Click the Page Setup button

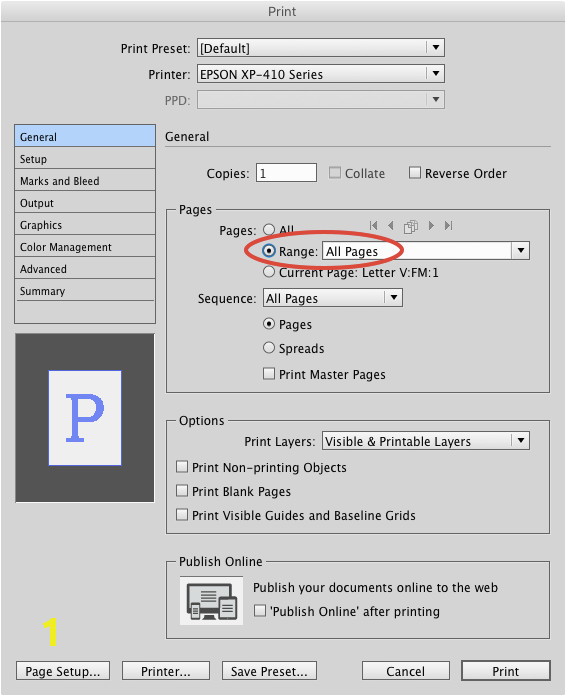pos(63,671)
